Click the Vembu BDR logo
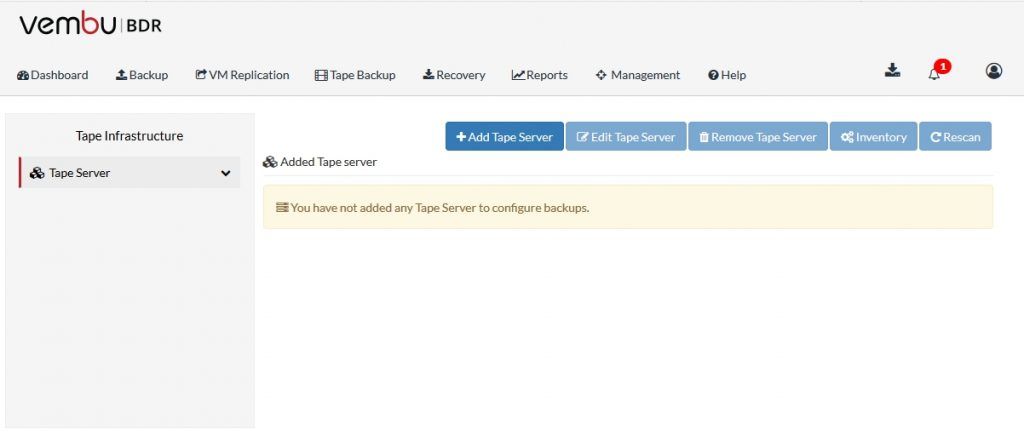 pyautogui.click(x=90, y=25)
